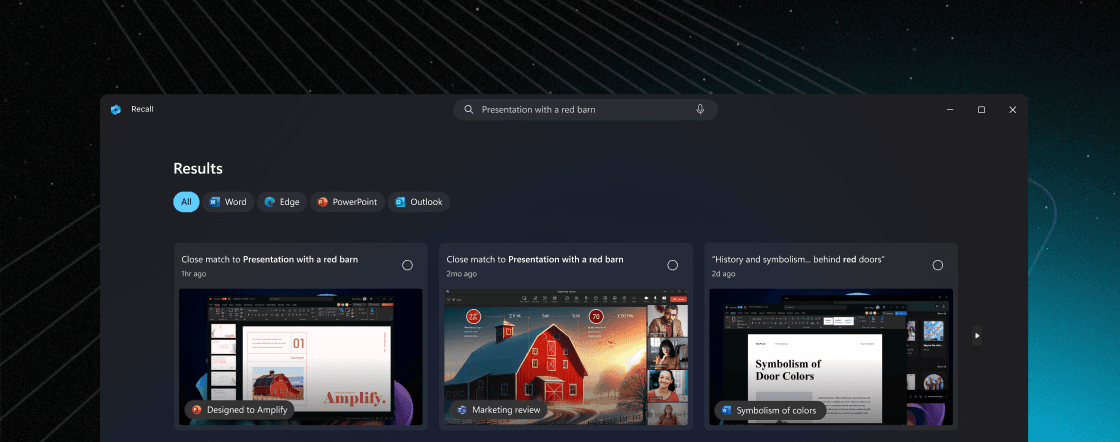Viewport: 1120px width, 442px height.
Task: Click the '2d ago' timestamp text
Action: click(x=724, y=273)
